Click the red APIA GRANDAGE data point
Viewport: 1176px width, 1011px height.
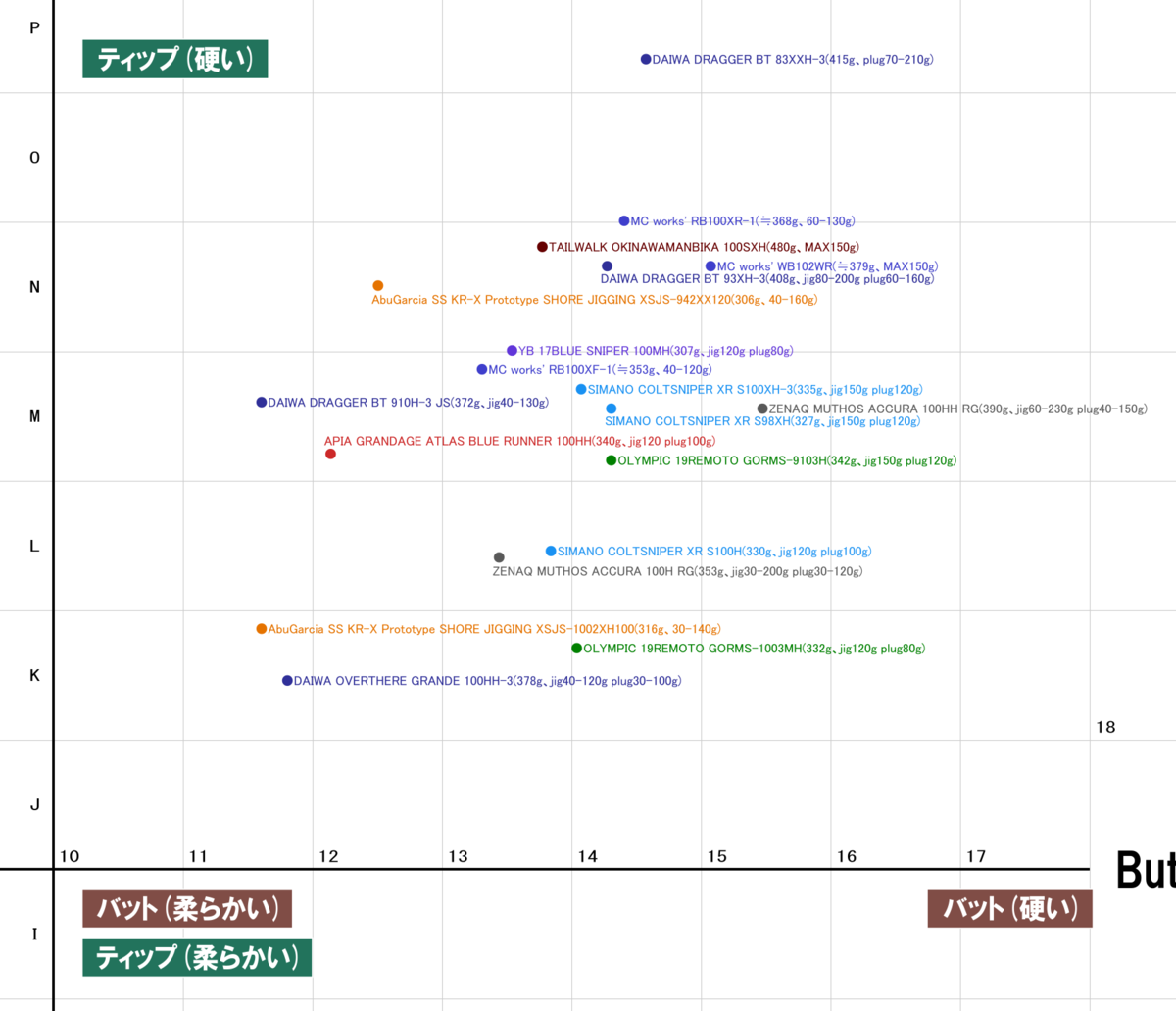330,454
